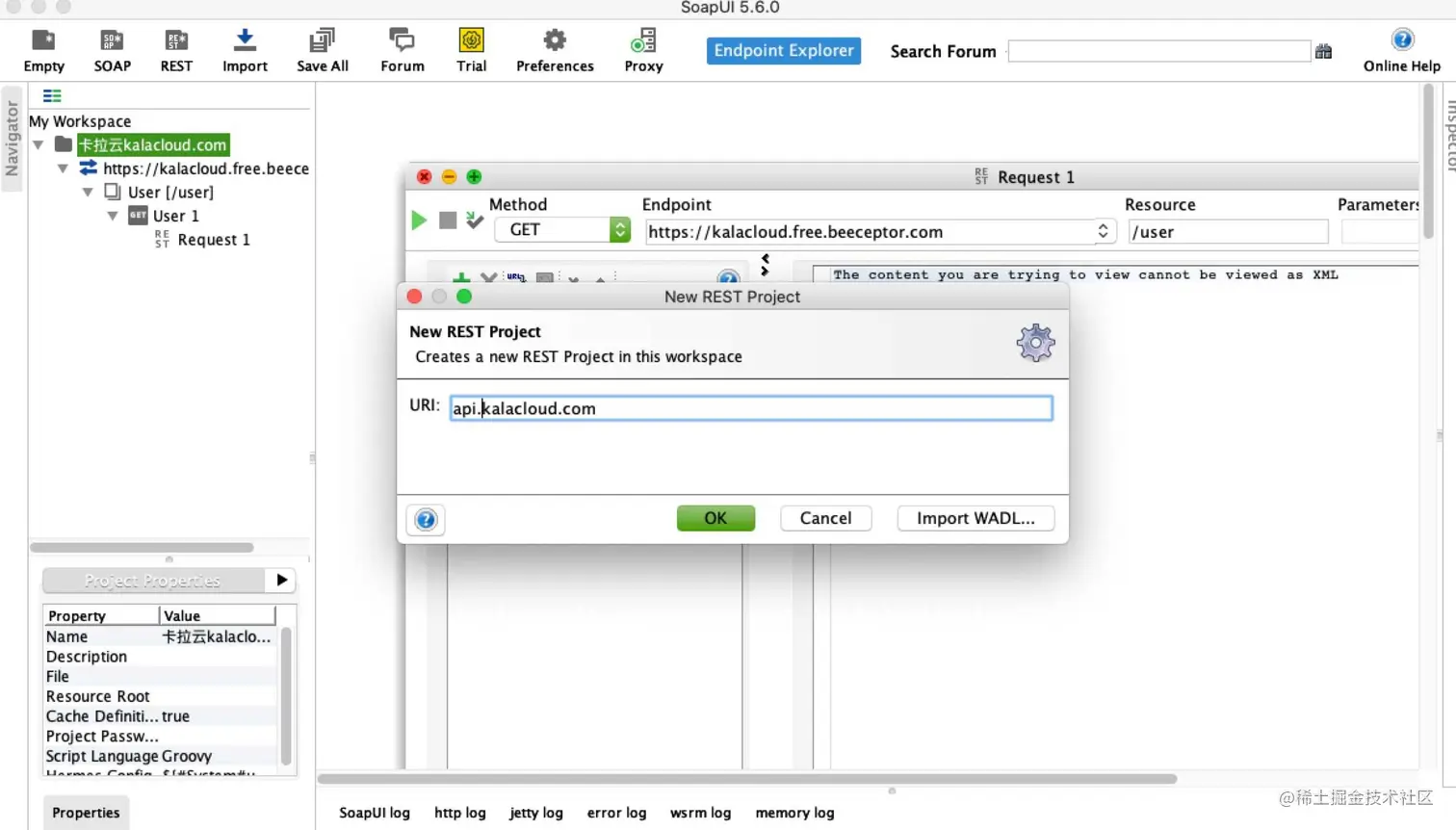This screenshot has width=1456, height=830.
Task: Select the Name property row
Action: point(160,636)
